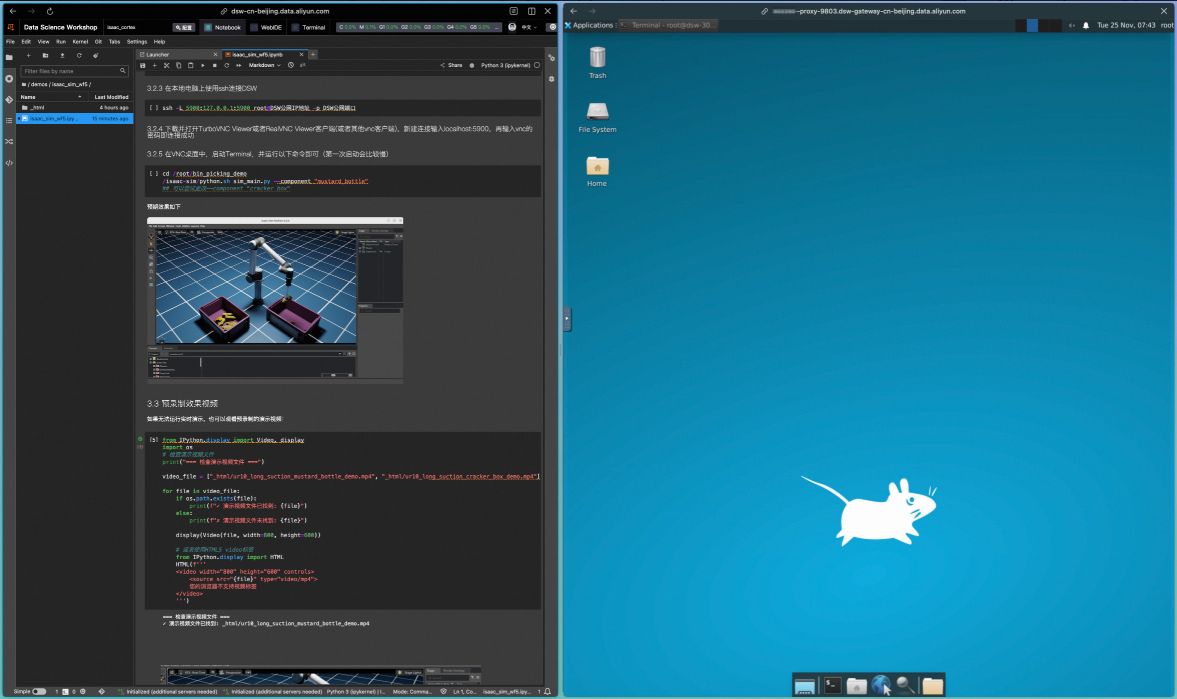Click the Share button in notebook toolbar
The image size is (1177, 699).
(452, 65)
